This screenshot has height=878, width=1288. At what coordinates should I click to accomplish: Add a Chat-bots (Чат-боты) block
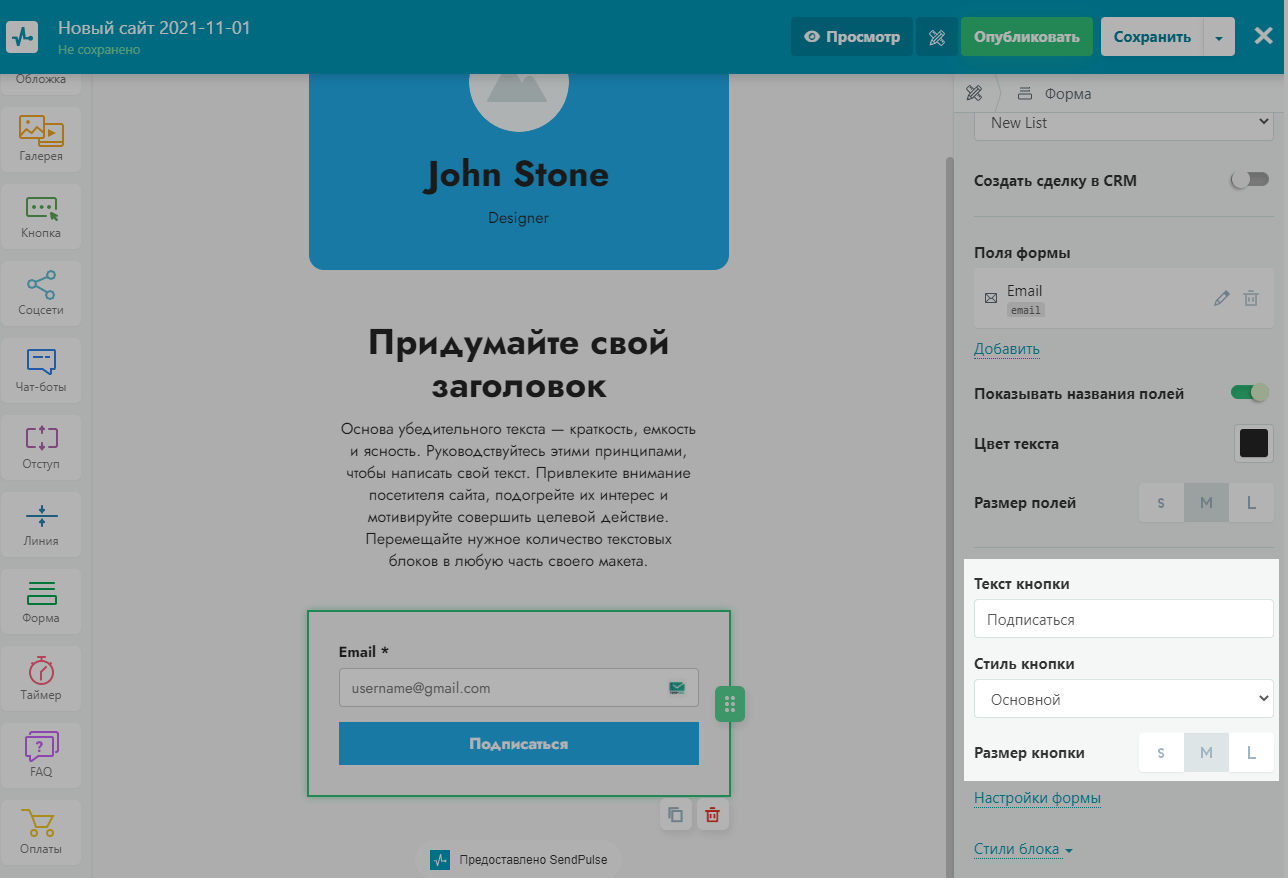tap(41, 369)
